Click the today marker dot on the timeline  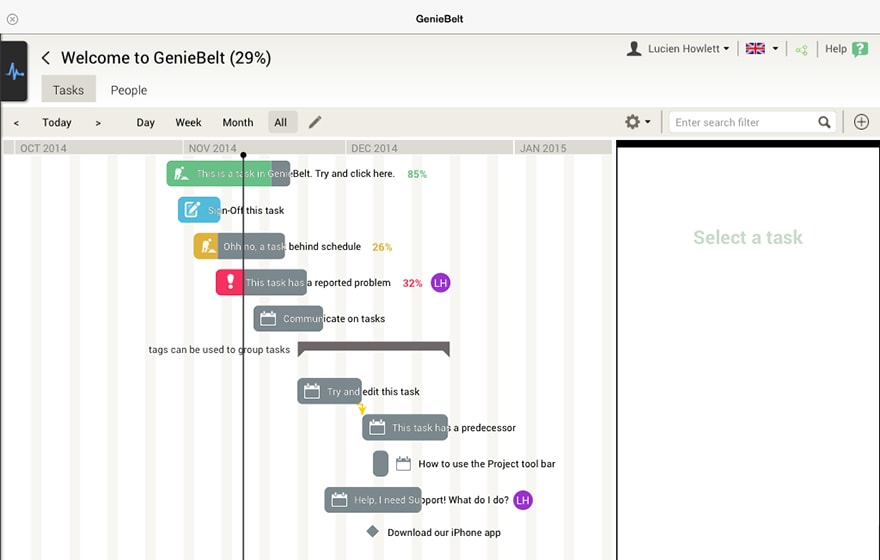point(243,155)
